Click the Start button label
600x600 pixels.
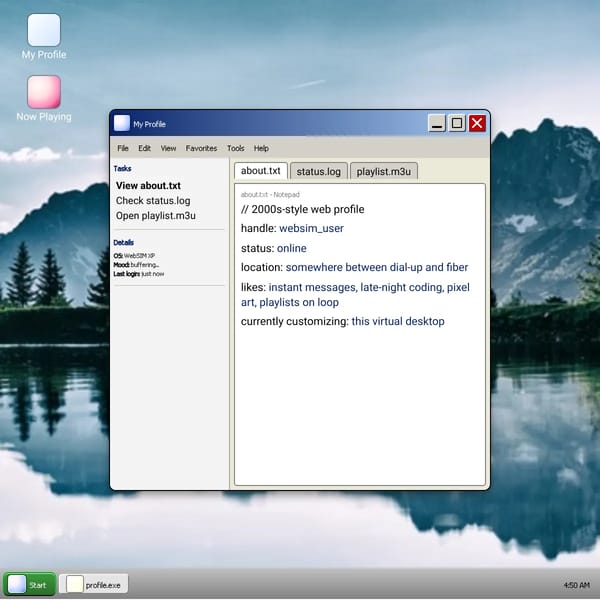tap(38, 585)
